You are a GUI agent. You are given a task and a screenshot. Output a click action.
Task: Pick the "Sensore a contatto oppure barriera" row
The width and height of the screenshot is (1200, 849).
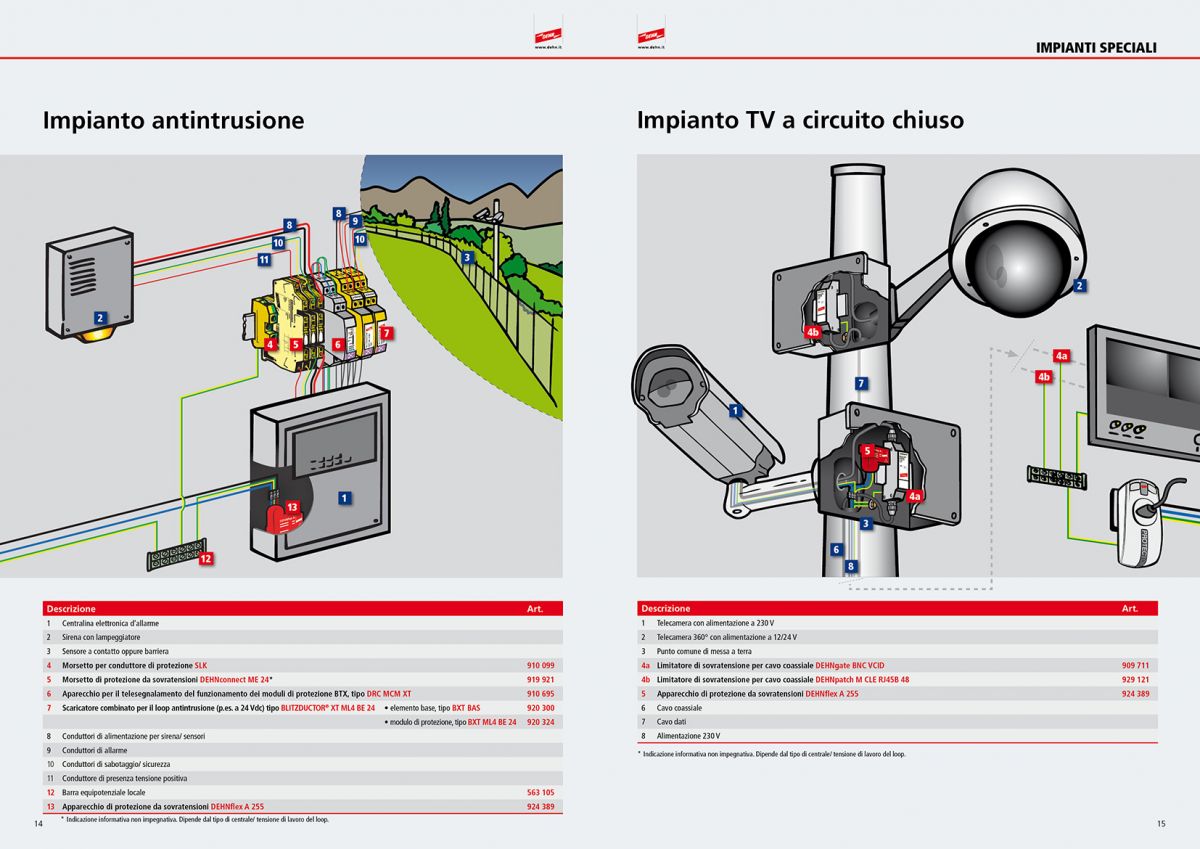(x=303, y=651)
